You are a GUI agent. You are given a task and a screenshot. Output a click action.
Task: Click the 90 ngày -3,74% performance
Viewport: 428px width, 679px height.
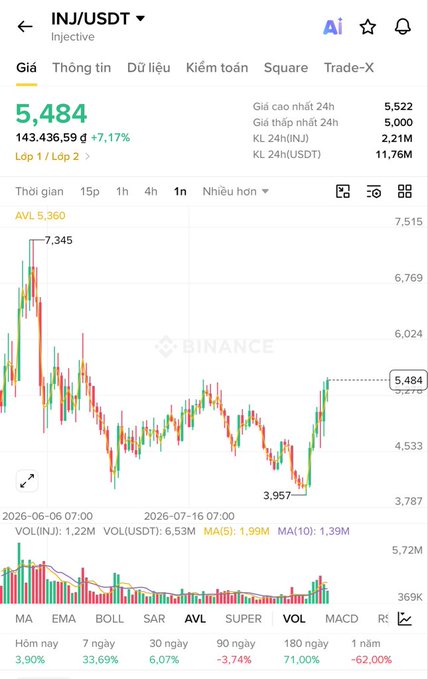(x=236, y=651)
